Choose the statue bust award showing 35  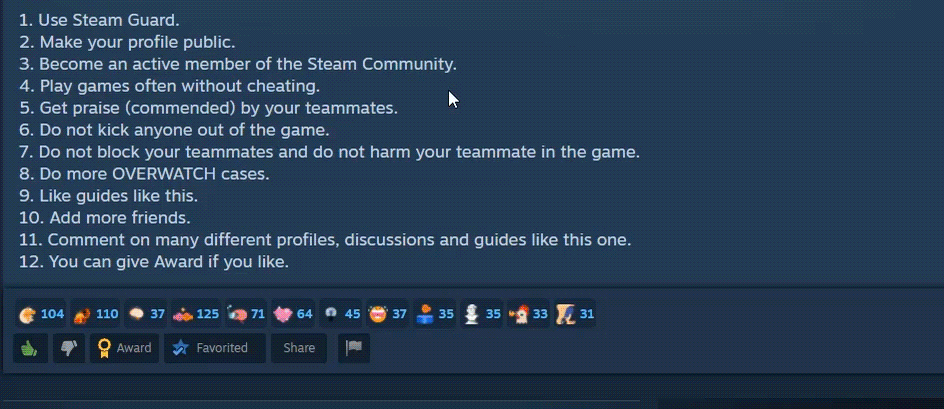482,314
